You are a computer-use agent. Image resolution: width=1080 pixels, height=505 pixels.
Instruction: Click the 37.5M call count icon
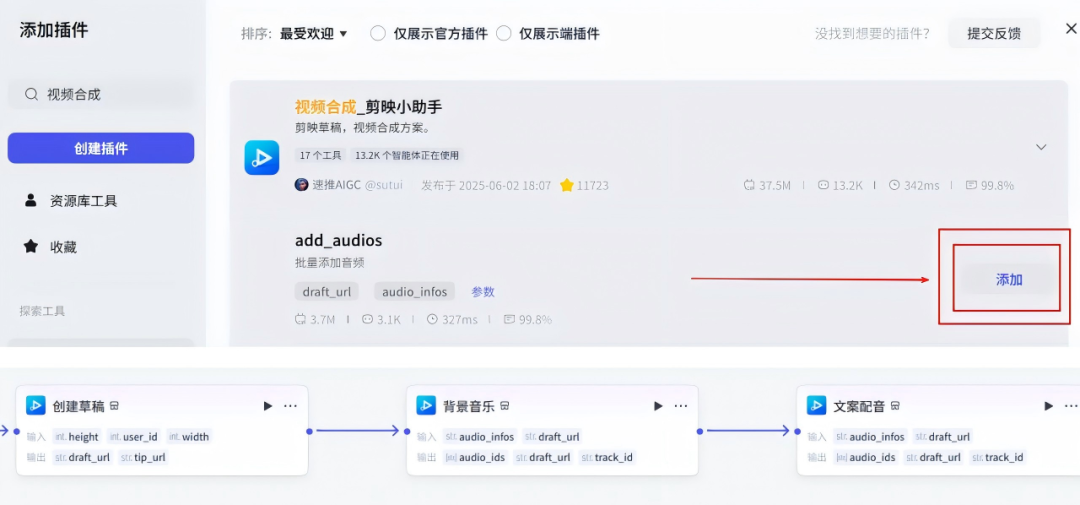point(749,185)
